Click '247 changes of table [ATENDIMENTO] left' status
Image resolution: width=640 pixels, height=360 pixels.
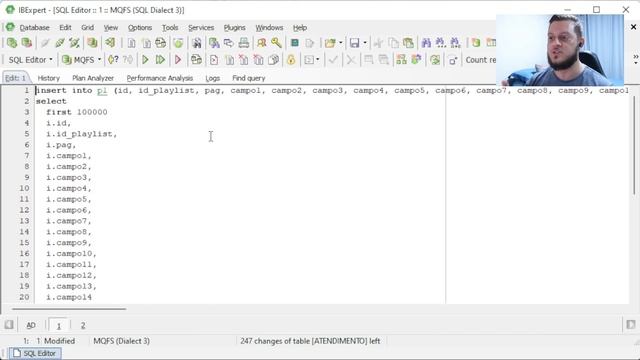310,341
